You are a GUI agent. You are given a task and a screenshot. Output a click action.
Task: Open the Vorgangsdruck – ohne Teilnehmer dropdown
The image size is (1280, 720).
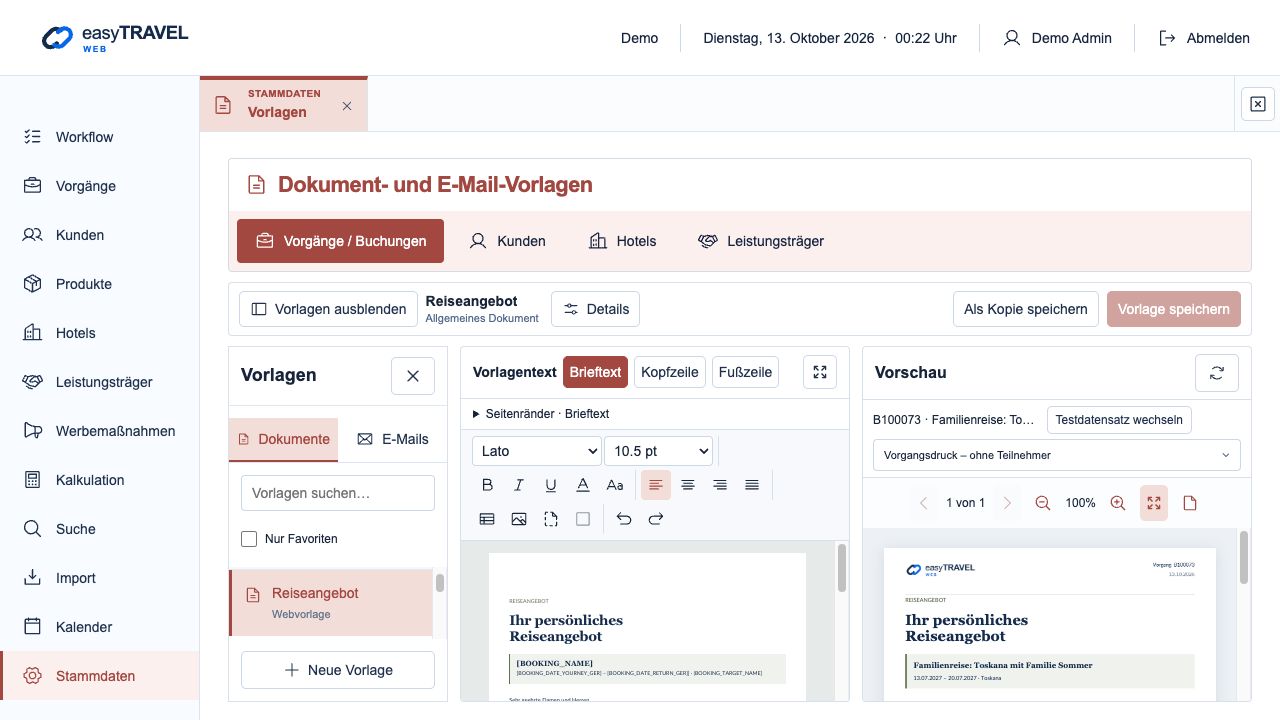[x=1056, y=455]
